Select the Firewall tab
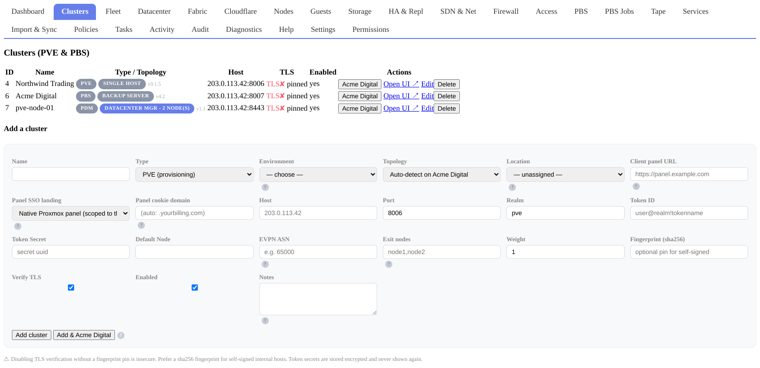The width and height of the screenshot is (760, 368). click(506, 12)
